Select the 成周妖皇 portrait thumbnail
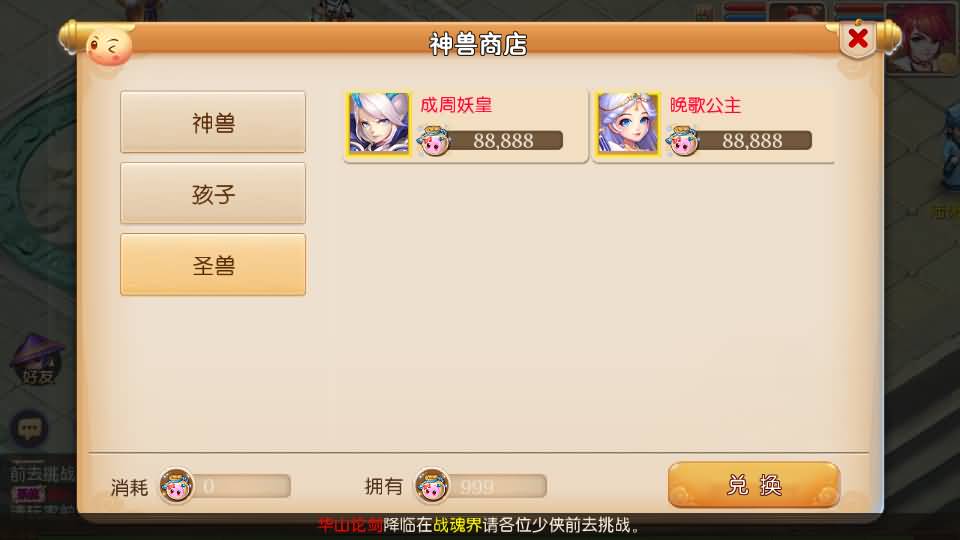960x540 pixels. pyautogui.click(x=378, y=124)
